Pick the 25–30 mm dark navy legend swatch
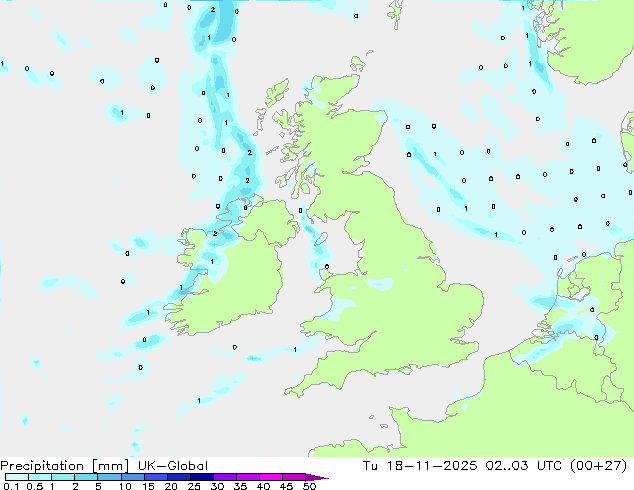 pyautogui.click(x=202, y=477)
